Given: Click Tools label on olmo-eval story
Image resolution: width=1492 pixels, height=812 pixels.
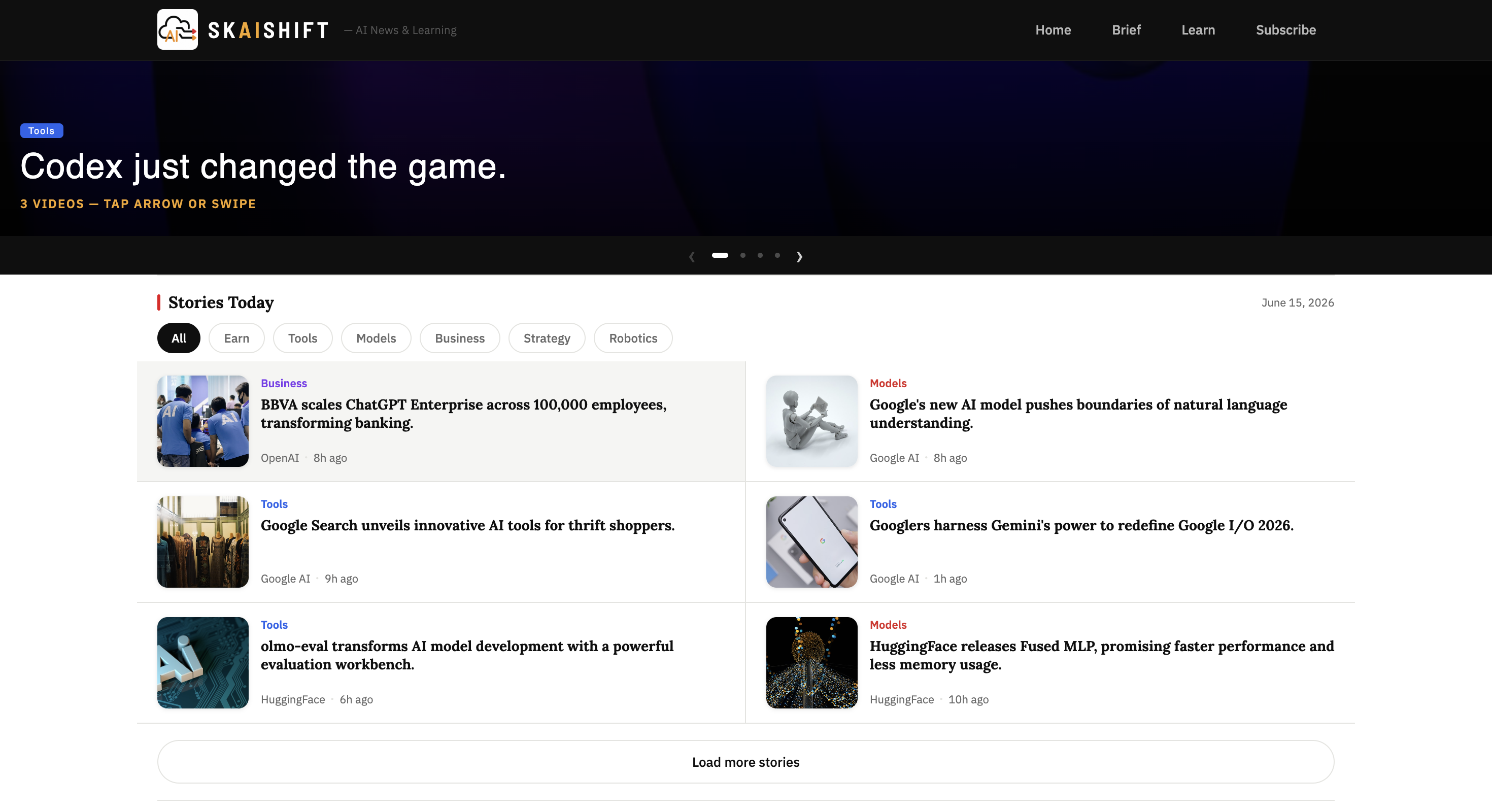Looking at the screenshot, I should (x=274, y=625).
